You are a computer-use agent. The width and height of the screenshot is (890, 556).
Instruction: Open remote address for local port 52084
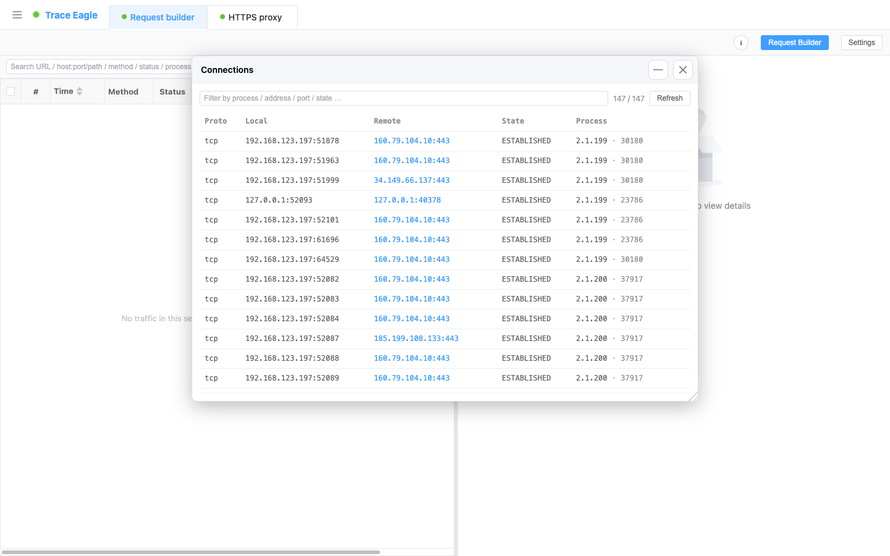(412, 319)
